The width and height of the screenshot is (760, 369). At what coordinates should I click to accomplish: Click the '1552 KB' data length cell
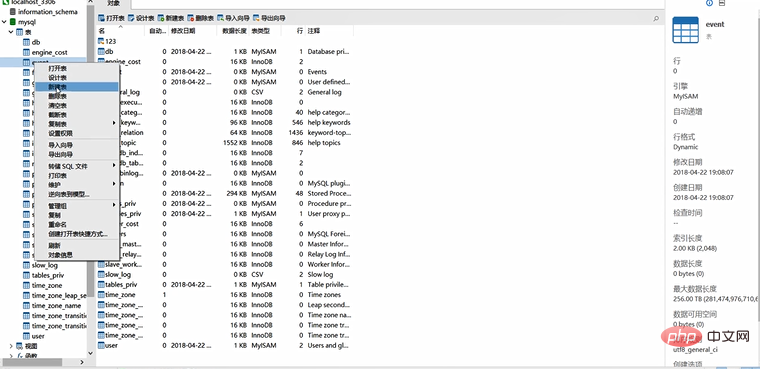click(235, 143)
